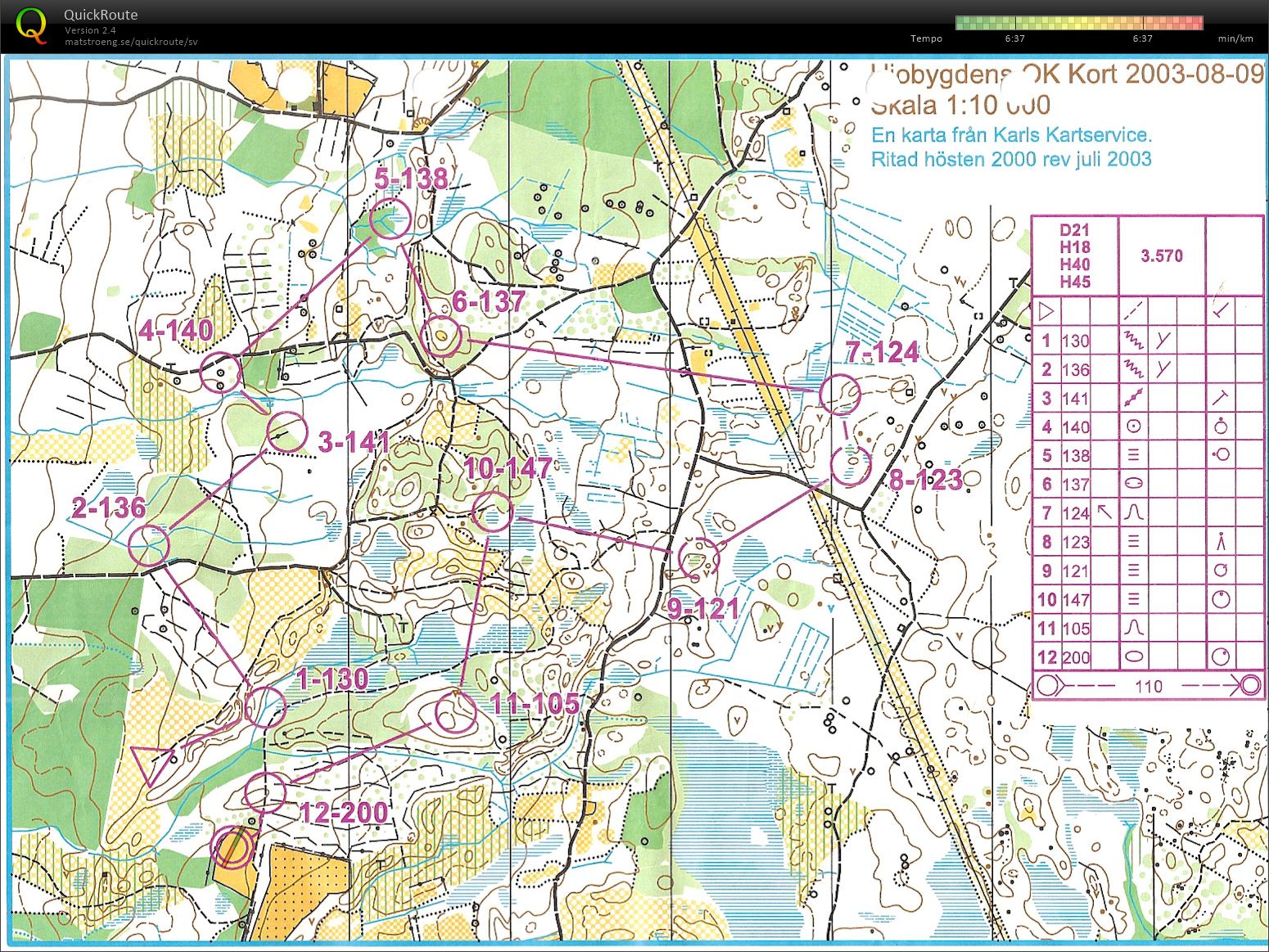Click the start triangle on the map
Image resolution: width=1269 pixels, height=952 pixels.
151,765
